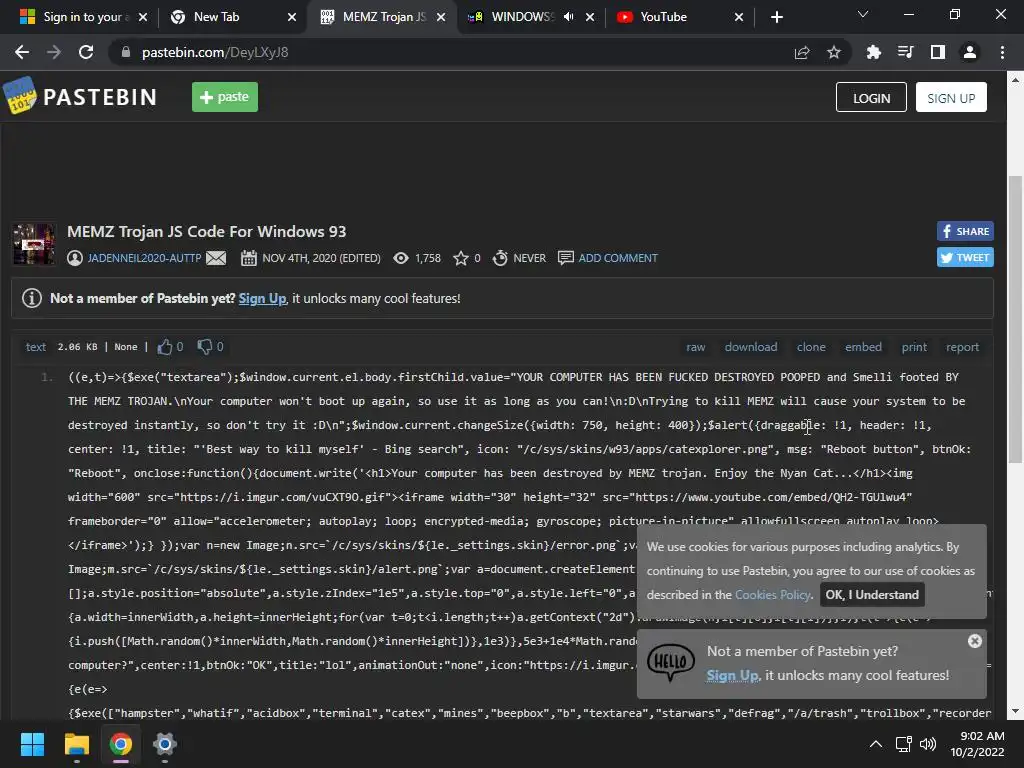This screenshot has width=1024, height=768.
Task: Print the paste
Action: tap(914, 347)
